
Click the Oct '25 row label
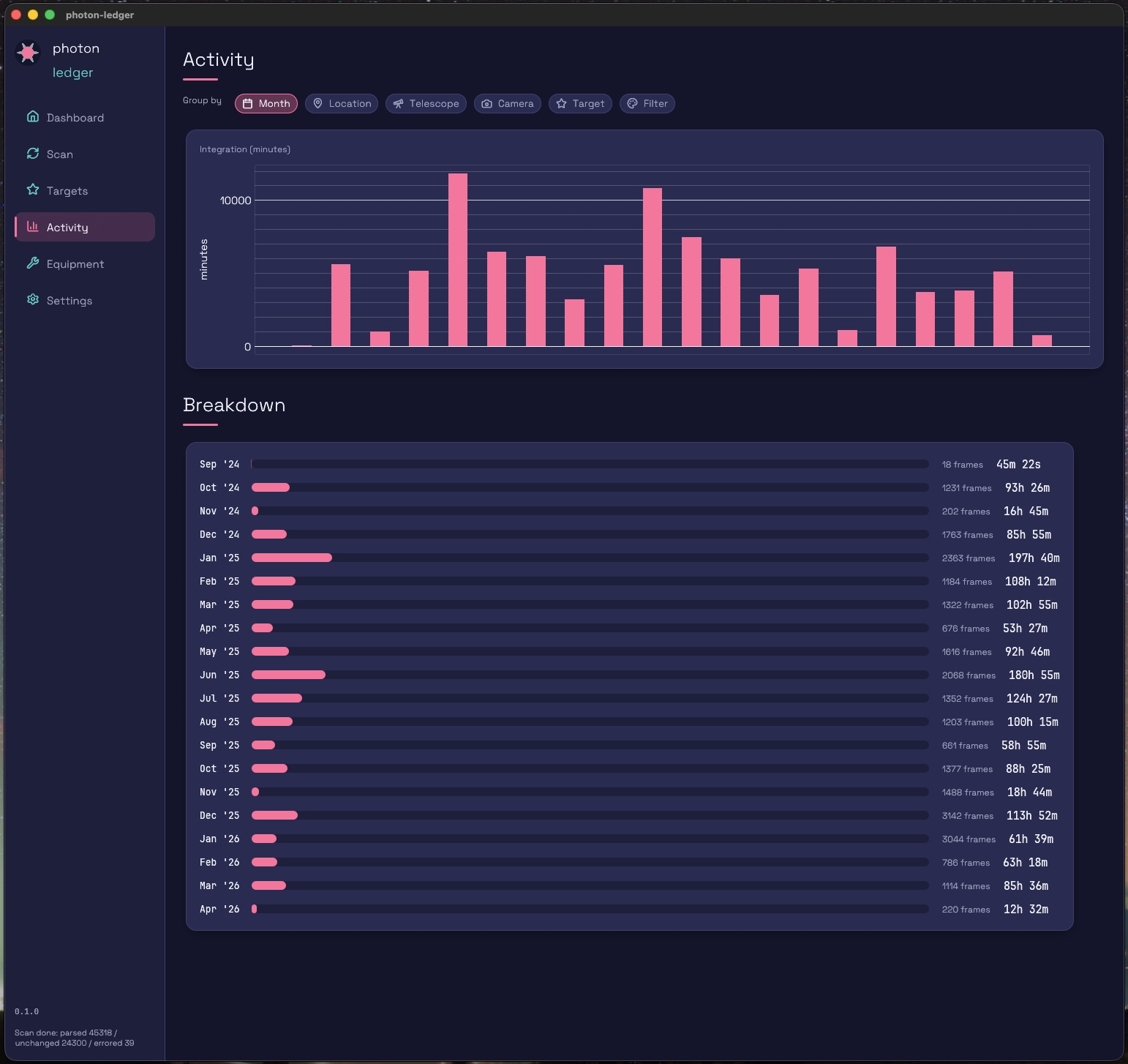(x=219, y=768)
